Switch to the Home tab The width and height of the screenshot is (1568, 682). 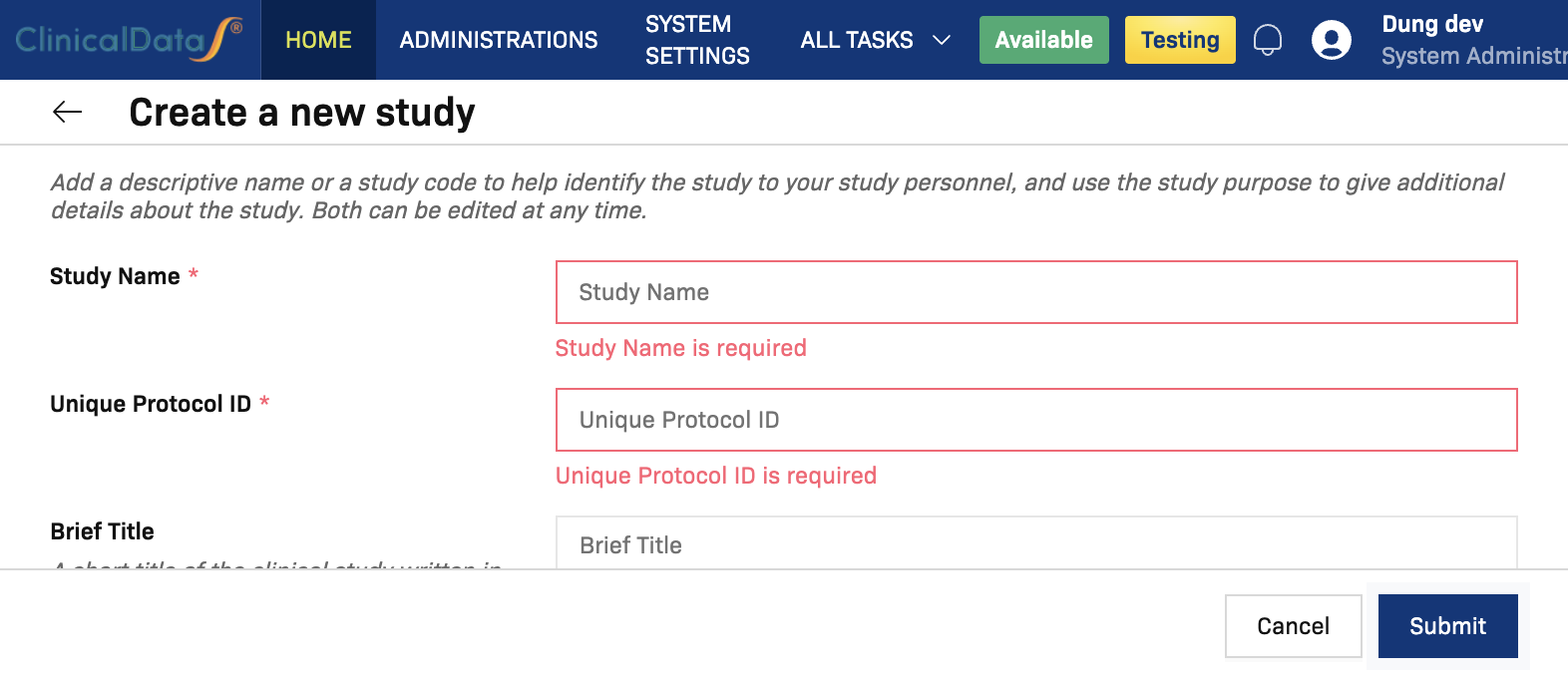click(317, 40)
